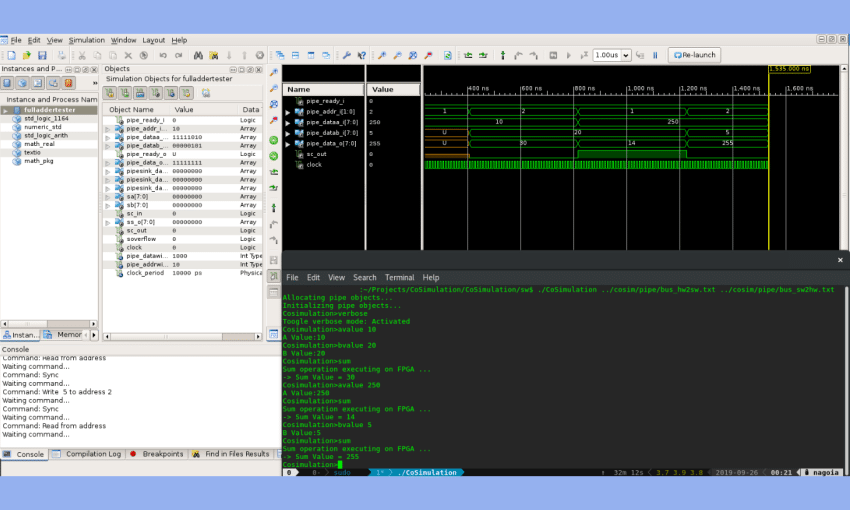Screen dimensions: 850x510
Task: Click the simulation pause icon beside the Re-launch button
Action: (655, 55)
